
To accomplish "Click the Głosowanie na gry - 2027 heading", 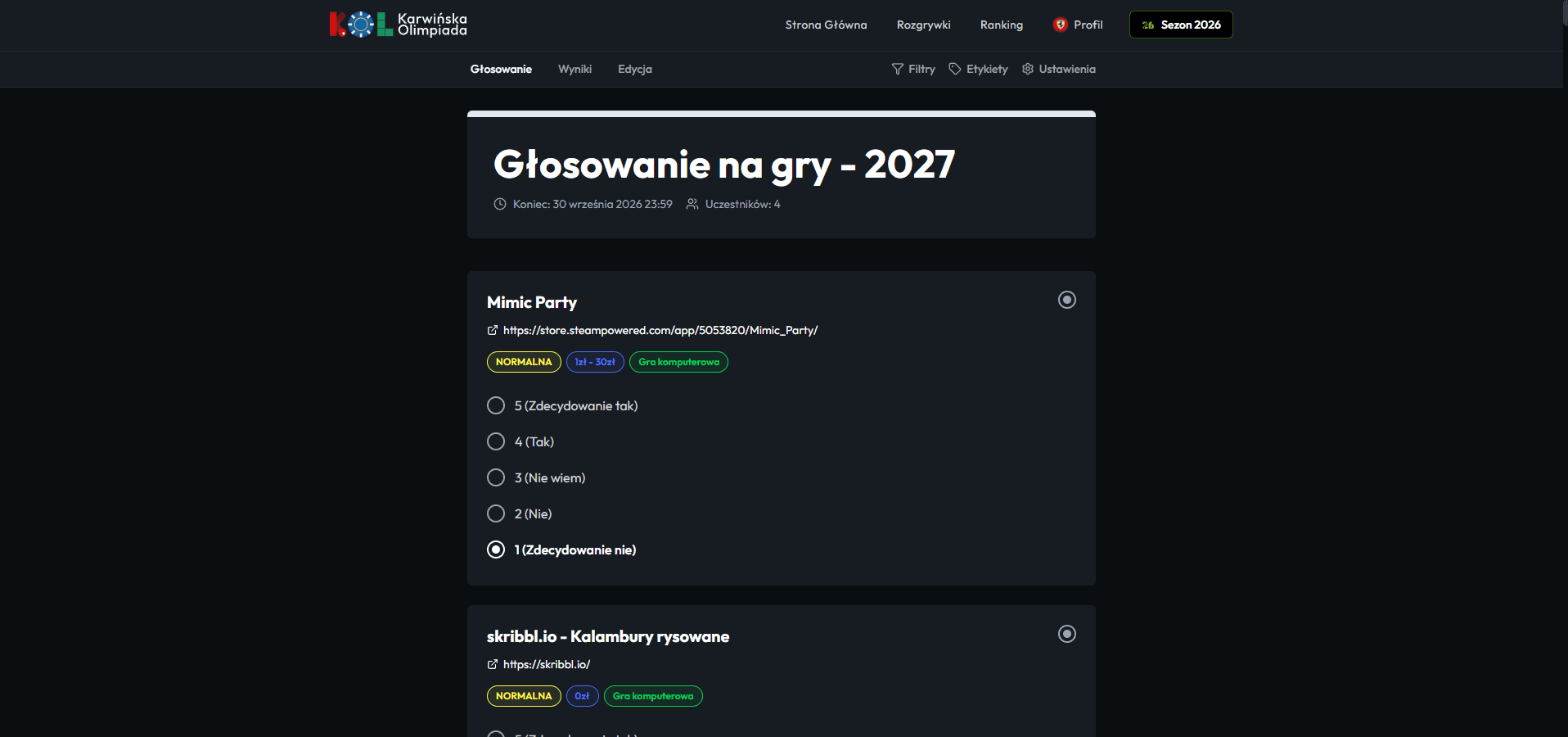I will coord(724,165).
